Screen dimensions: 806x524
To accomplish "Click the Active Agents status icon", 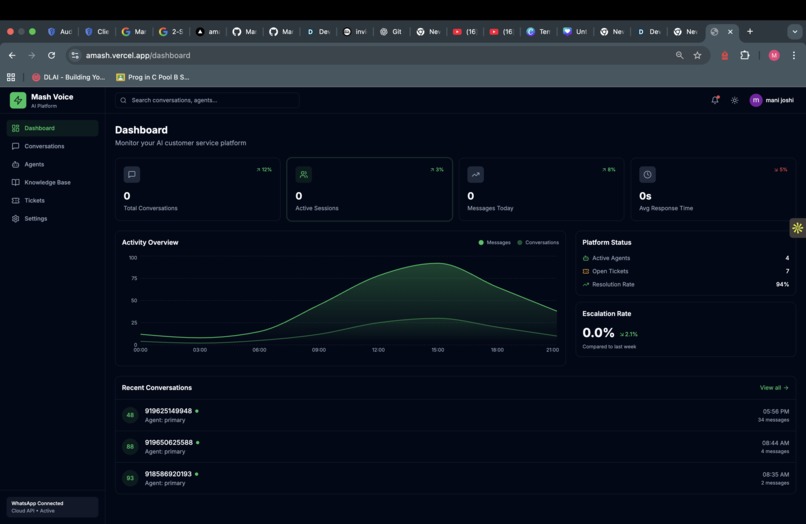I will click(585, 258).
